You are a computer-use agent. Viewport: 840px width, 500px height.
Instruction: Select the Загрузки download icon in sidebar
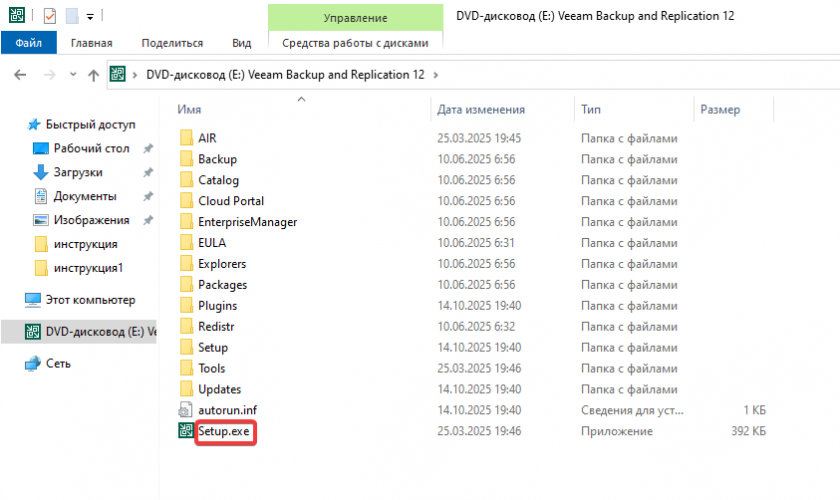(41, 172)
